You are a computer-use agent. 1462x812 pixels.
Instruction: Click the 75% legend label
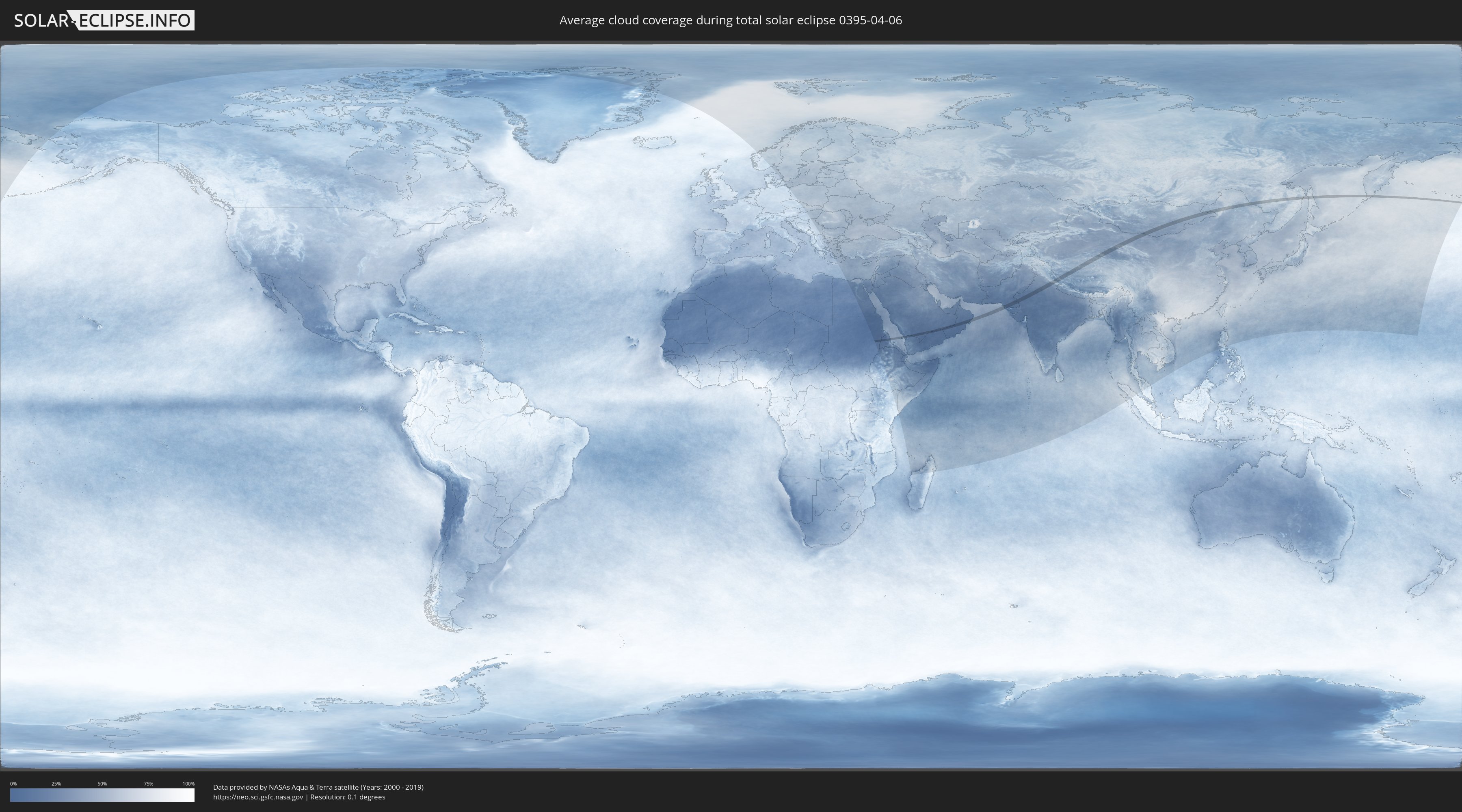148,784
